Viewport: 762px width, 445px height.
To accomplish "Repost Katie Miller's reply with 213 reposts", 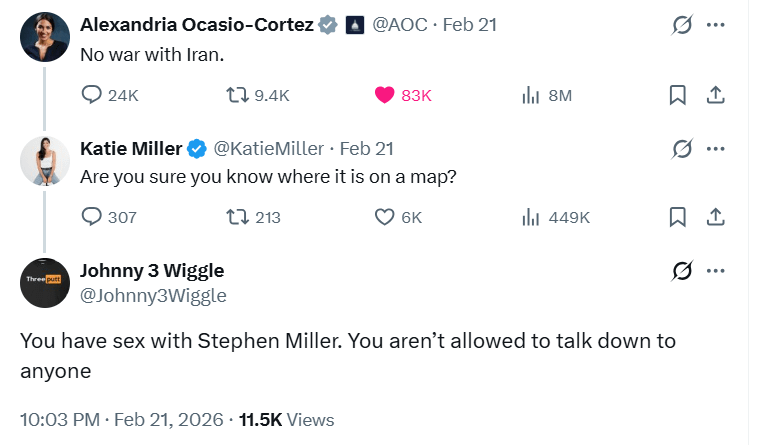I will point(239,217).
